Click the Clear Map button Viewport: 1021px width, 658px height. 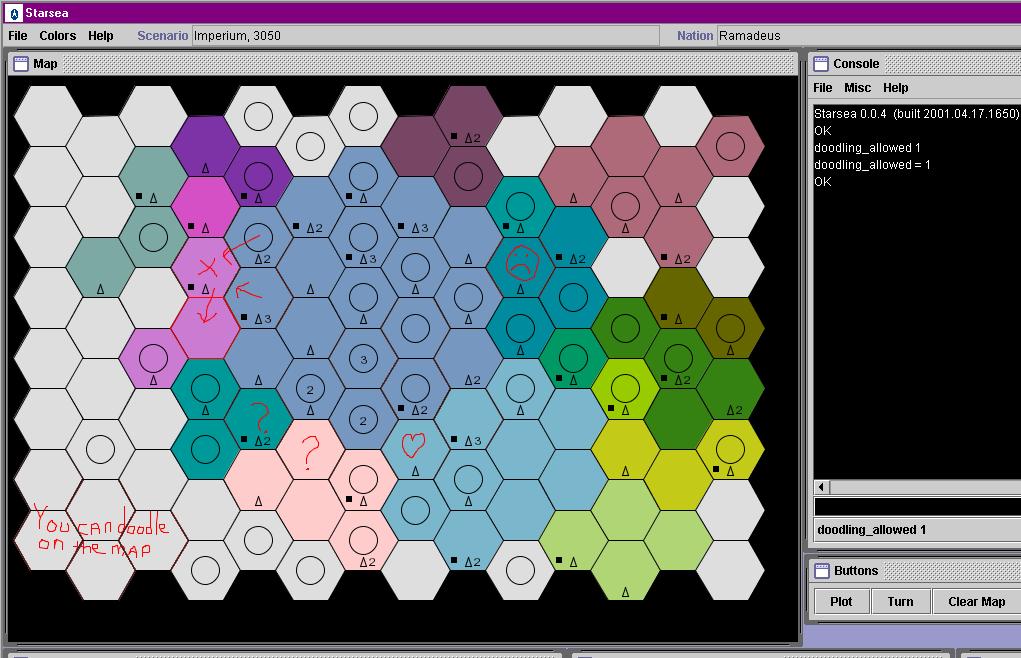tap(976, 601)
